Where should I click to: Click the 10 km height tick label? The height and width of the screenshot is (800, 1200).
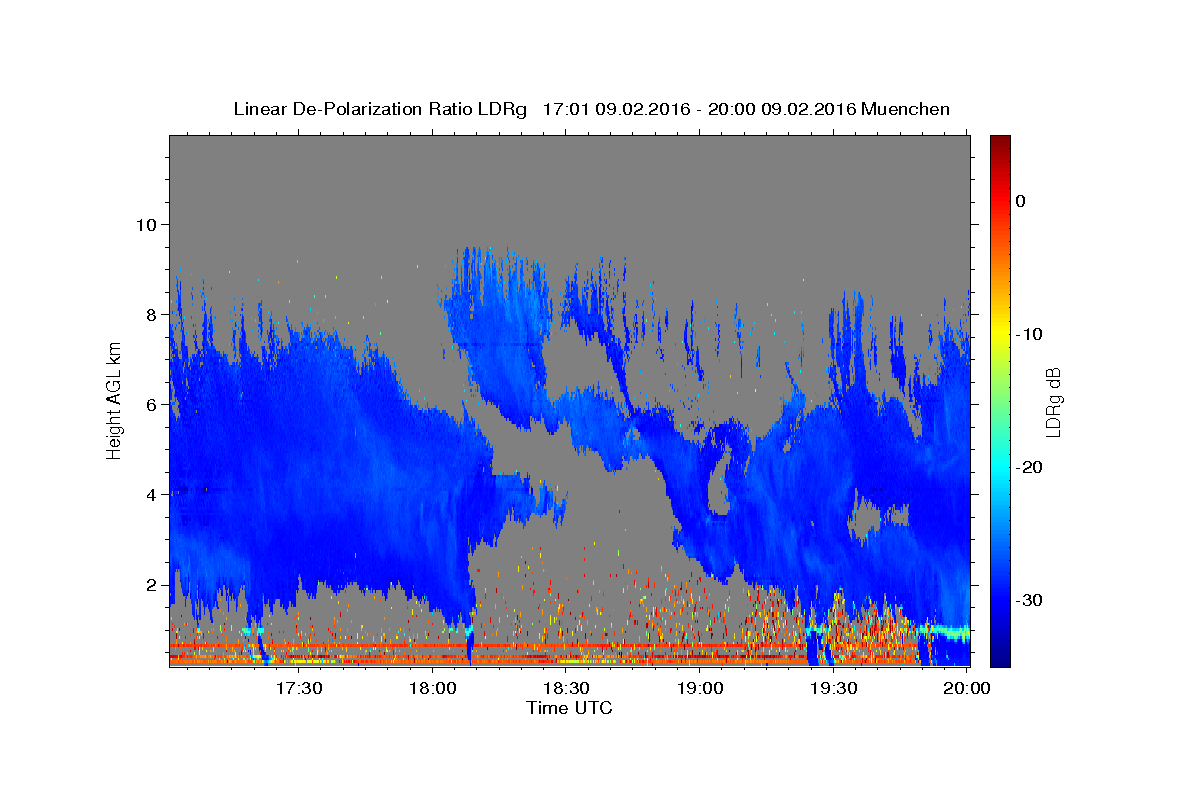point(145,224)
